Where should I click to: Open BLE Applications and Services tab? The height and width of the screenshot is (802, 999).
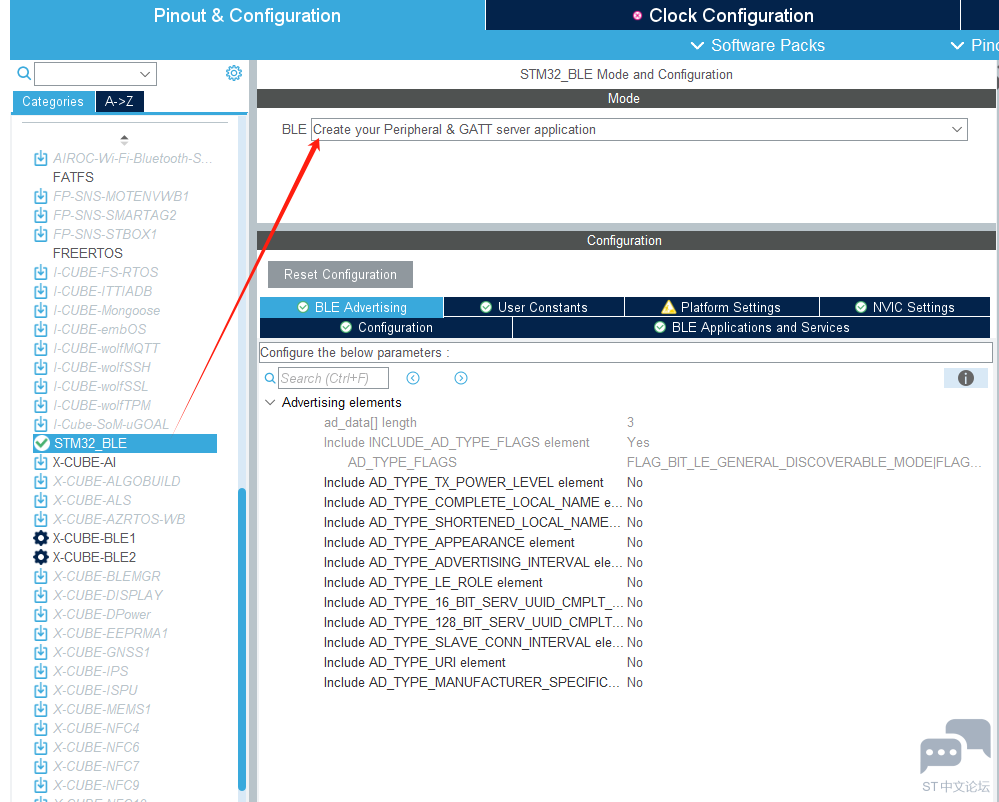[x=752, y=327]
